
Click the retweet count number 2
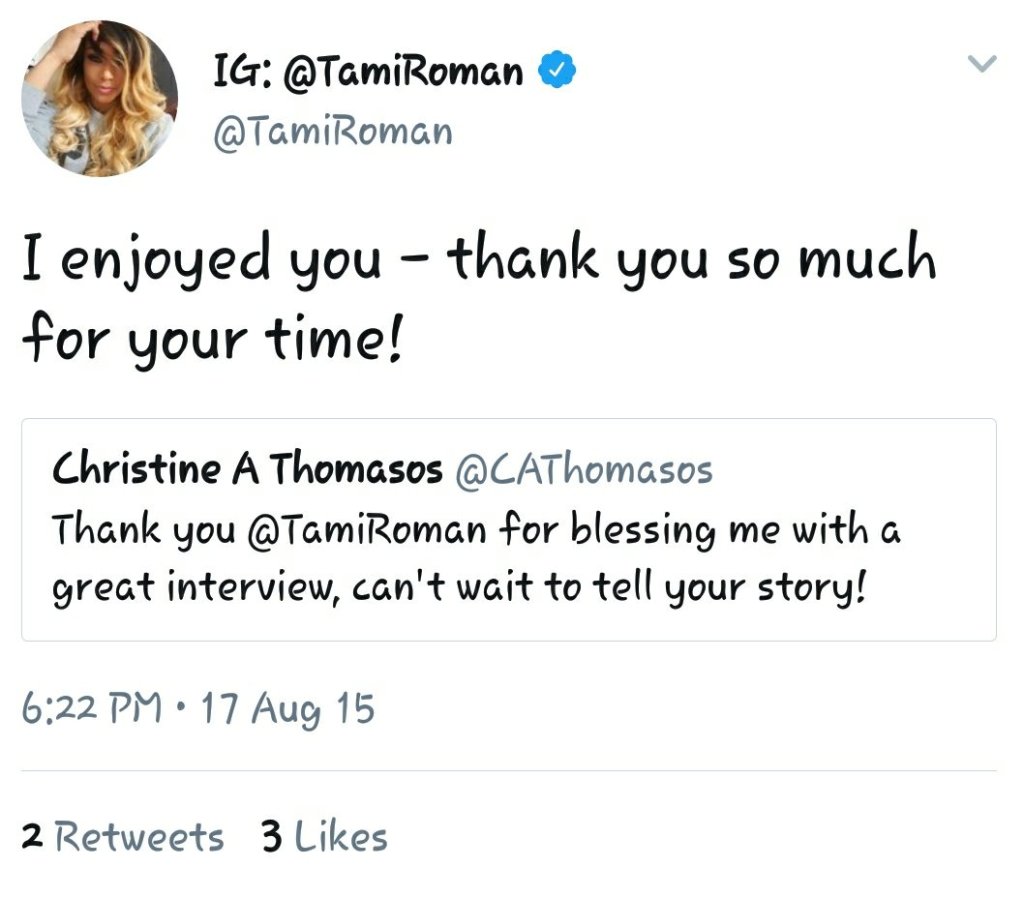[32, 837]
